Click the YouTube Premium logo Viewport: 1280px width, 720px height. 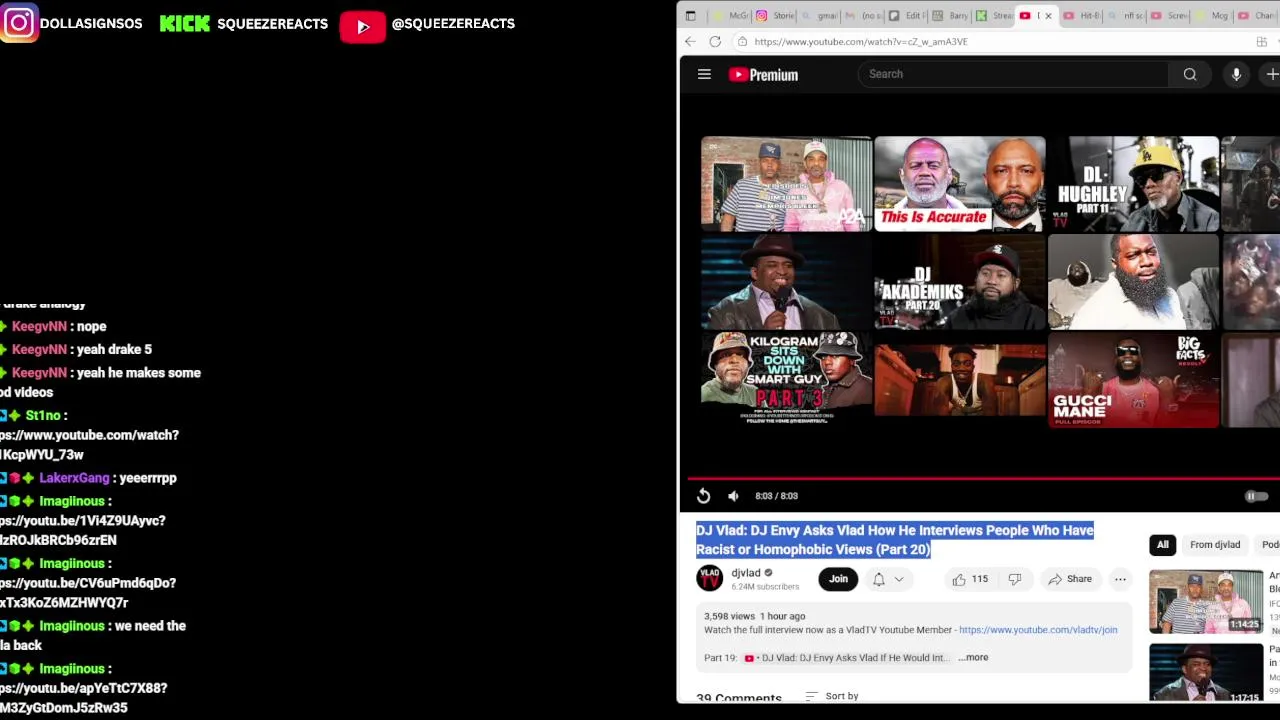point(763,74)
